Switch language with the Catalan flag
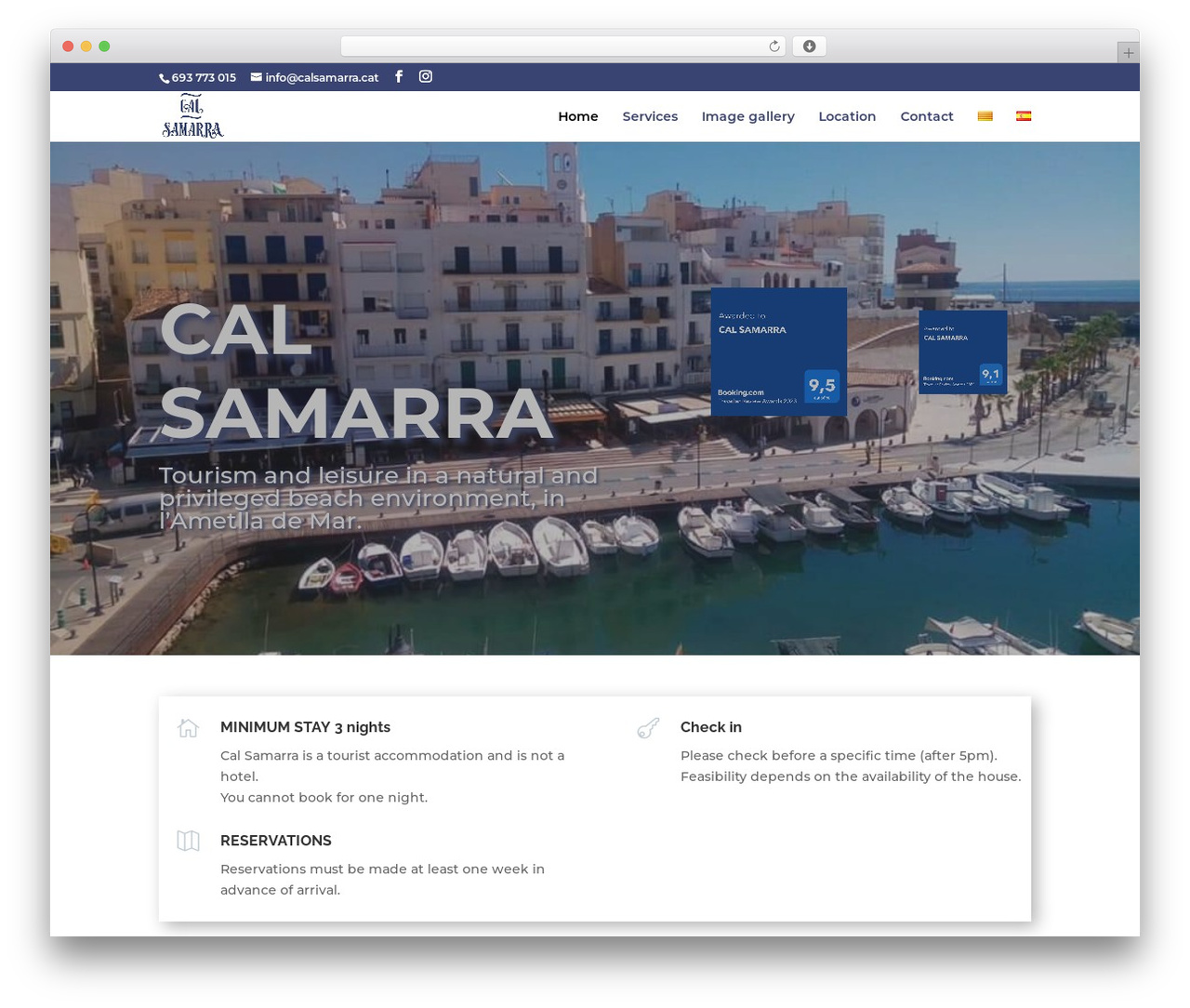The width and height of the screenshot is (1190, 1008). (x=985, y=116)
